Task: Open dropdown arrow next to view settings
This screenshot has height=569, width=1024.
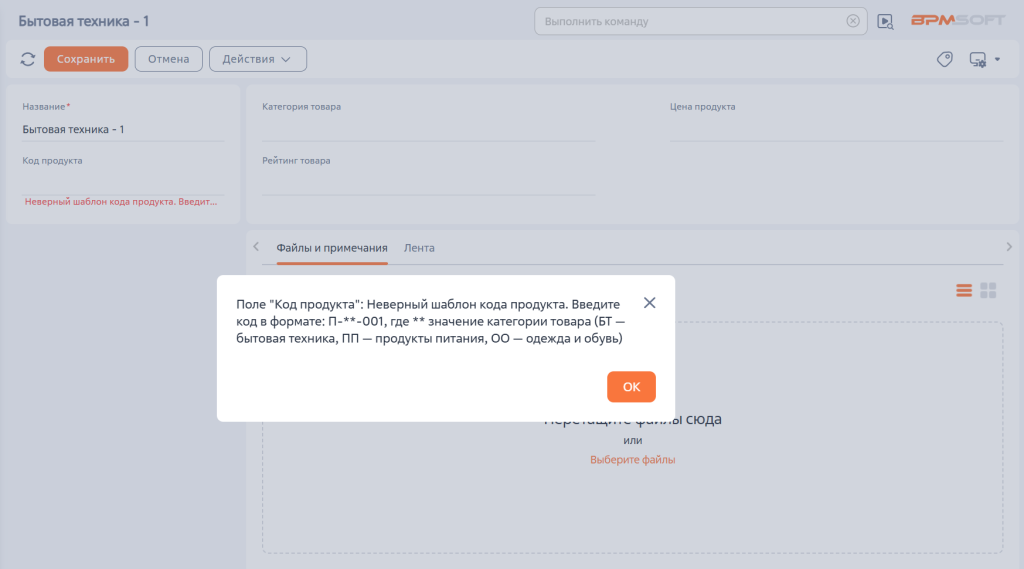Action: point(997,60)
